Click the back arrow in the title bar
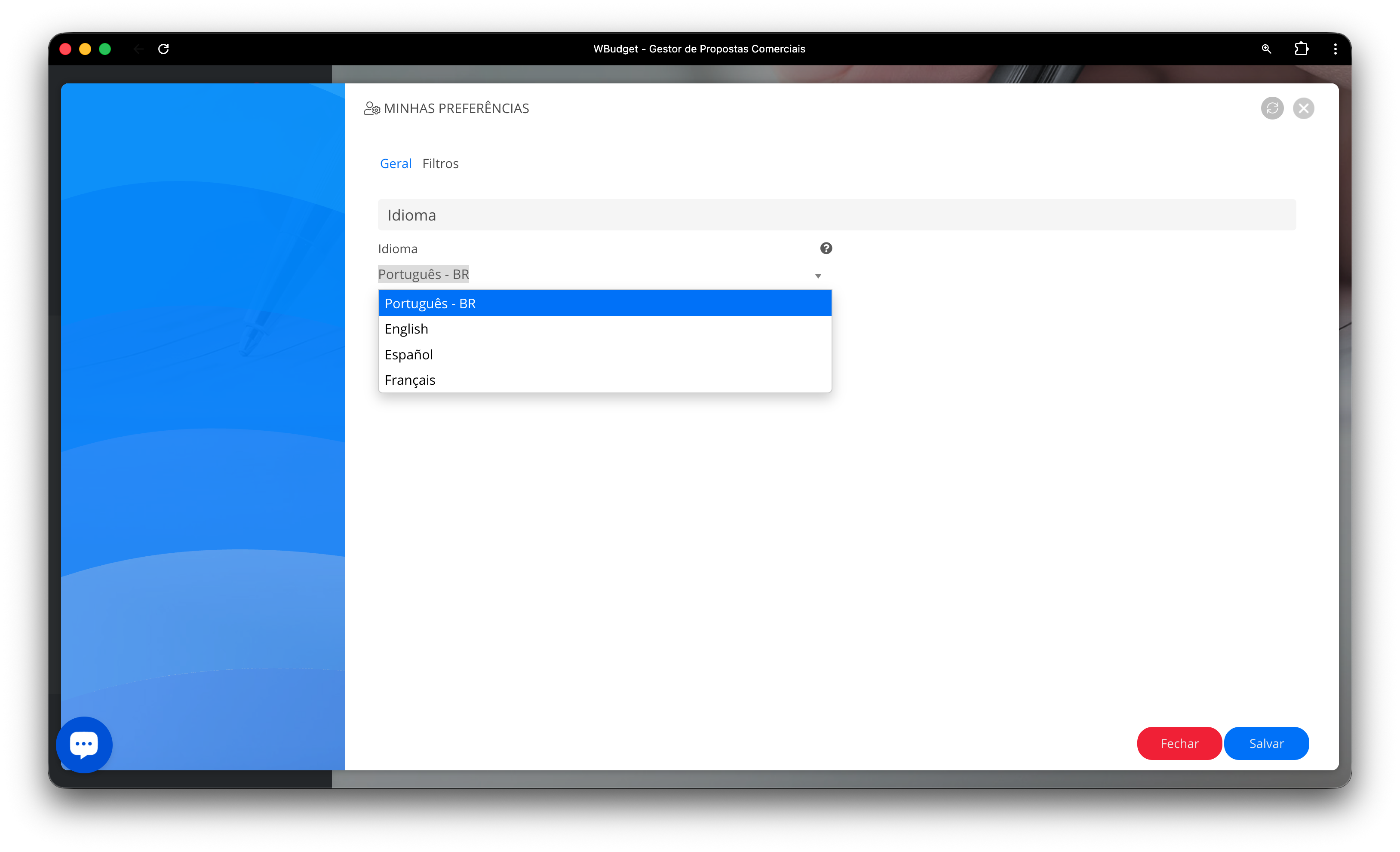 click(138, 49)
